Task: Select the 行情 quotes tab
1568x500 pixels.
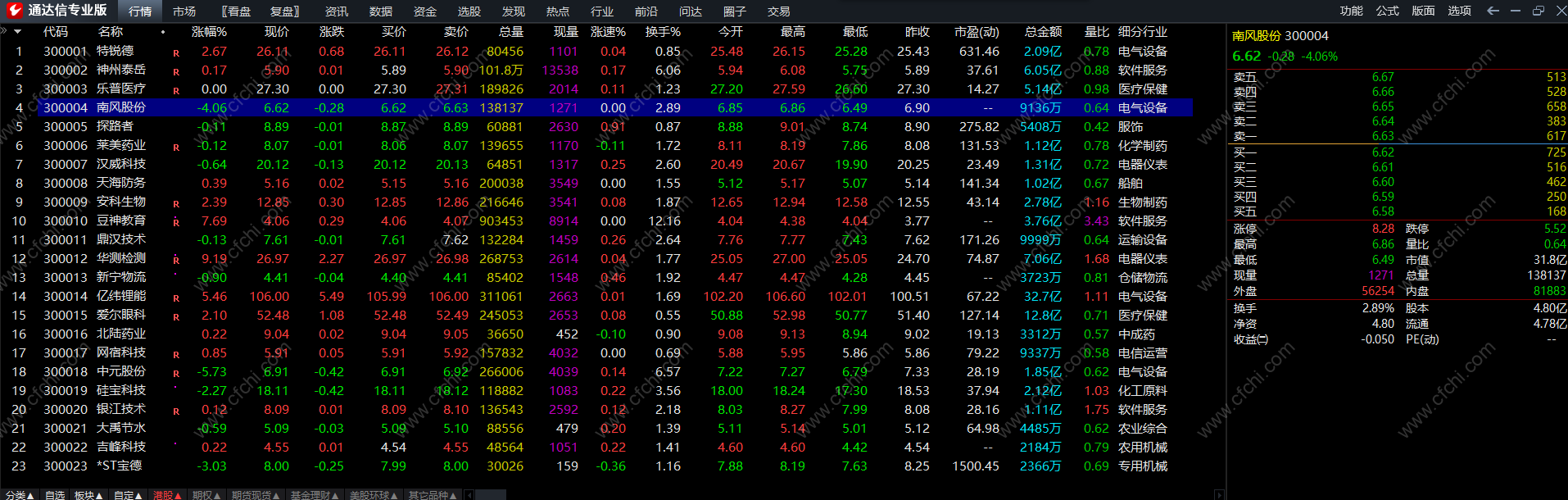Action: (140, 11)
